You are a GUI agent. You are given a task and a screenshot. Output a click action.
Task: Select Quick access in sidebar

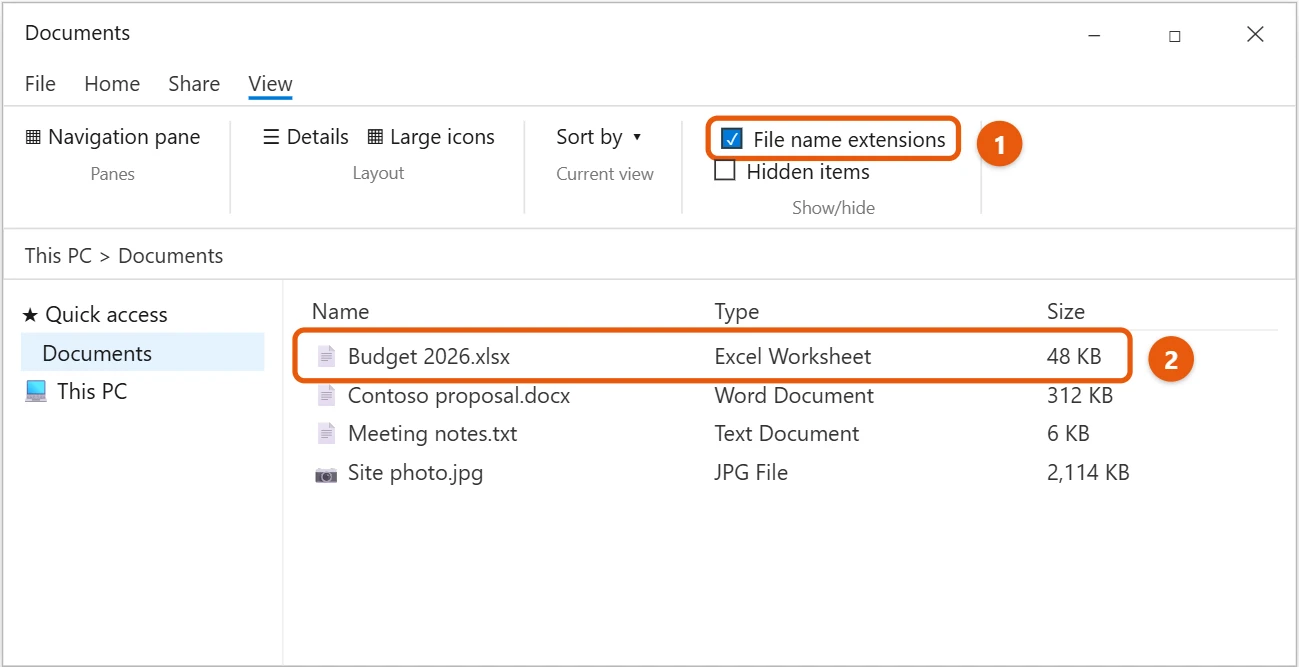(95, 315)
